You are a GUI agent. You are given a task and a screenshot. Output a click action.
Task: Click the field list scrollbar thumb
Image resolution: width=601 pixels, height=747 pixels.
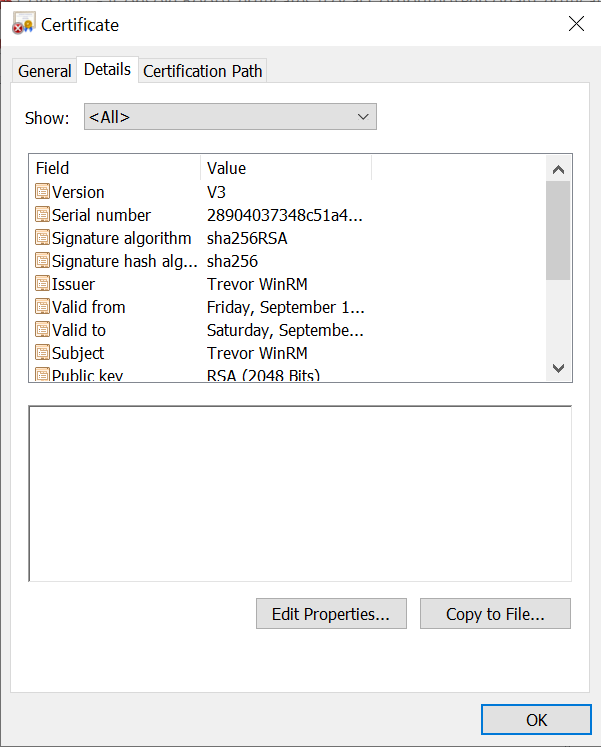558,231
